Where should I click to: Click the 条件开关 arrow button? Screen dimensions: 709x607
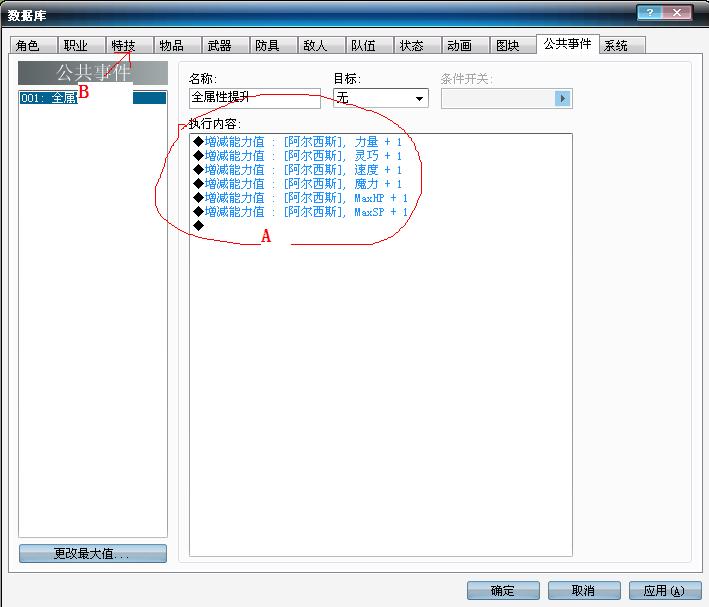(562, 98)
